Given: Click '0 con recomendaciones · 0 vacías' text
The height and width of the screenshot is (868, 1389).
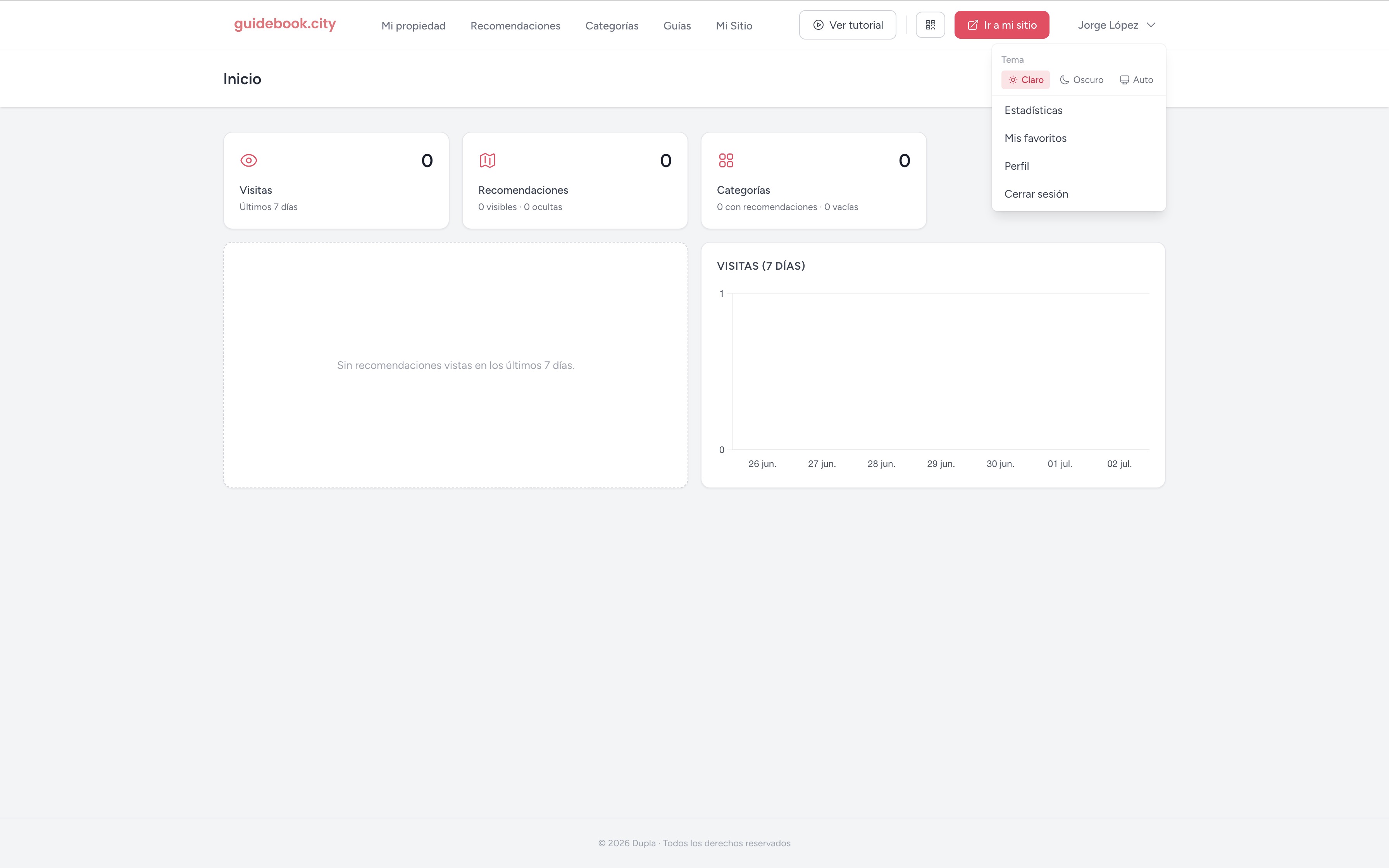Looking at the screenshot, I should pyautogui.click(x=788, y=207).
